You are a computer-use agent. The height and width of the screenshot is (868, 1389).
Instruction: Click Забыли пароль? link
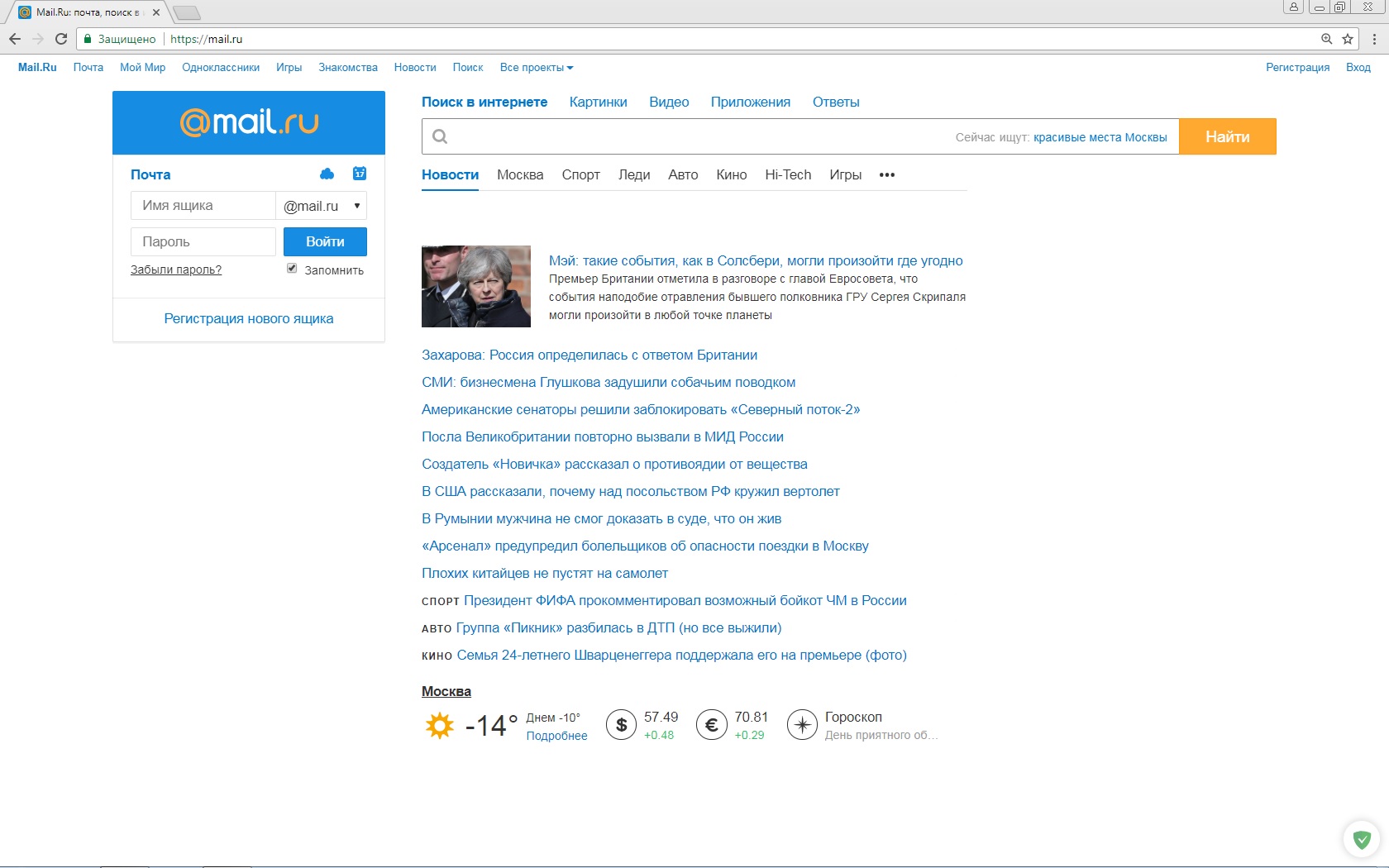tap(176, 269)
